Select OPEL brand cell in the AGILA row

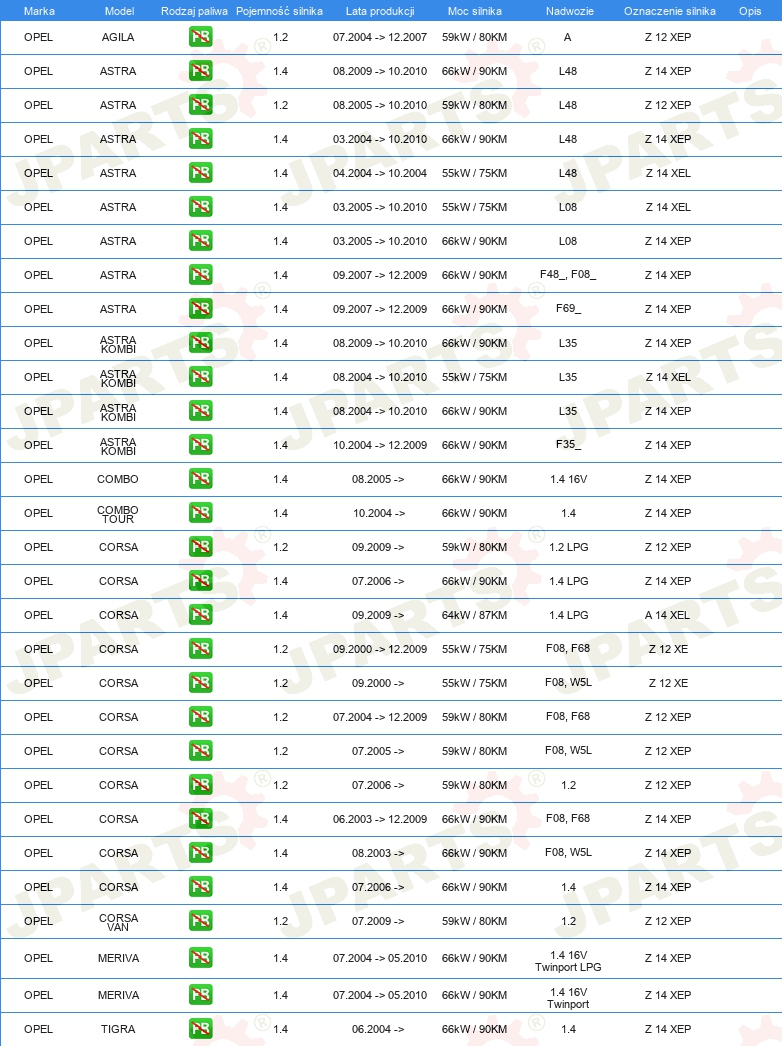(38, 37)
